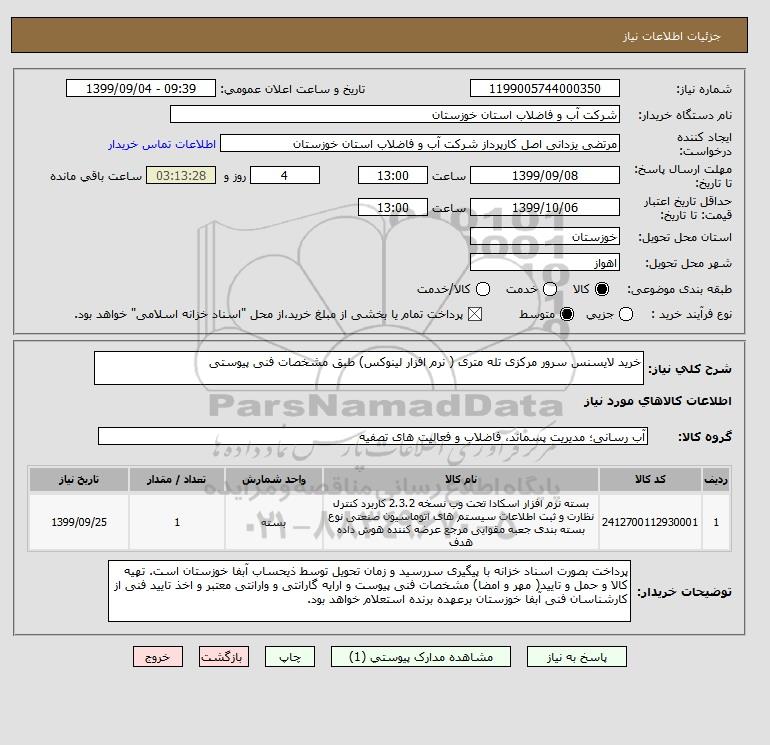
Task: Click the توضیحات خریدار label
Action: 685,592
